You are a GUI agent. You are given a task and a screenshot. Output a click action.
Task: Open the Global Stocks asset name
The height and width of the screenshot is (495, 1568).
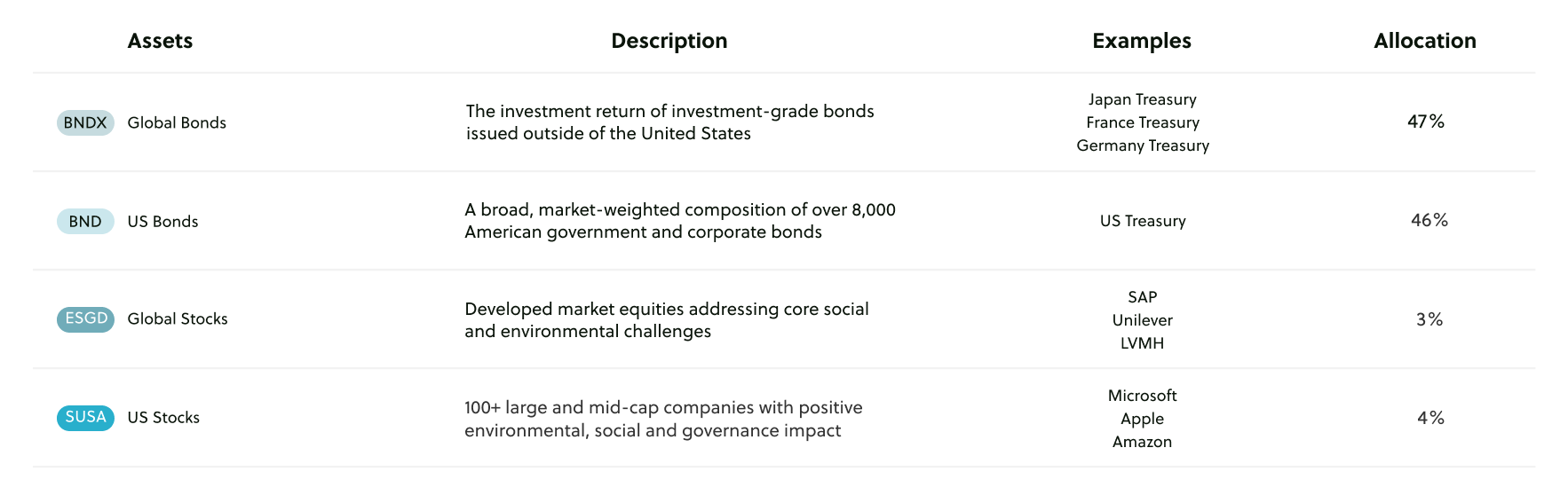(178, 318)
